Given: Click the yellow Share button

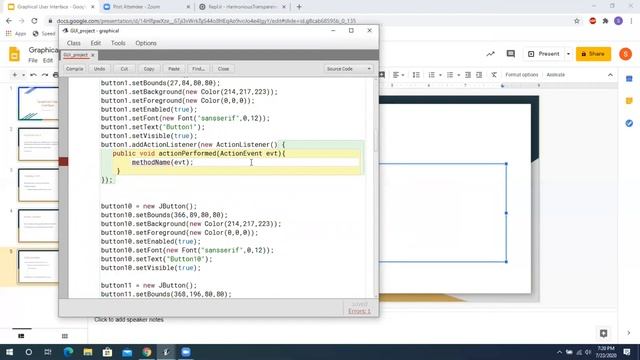Looking at the screenshot, I should [593, 54].
